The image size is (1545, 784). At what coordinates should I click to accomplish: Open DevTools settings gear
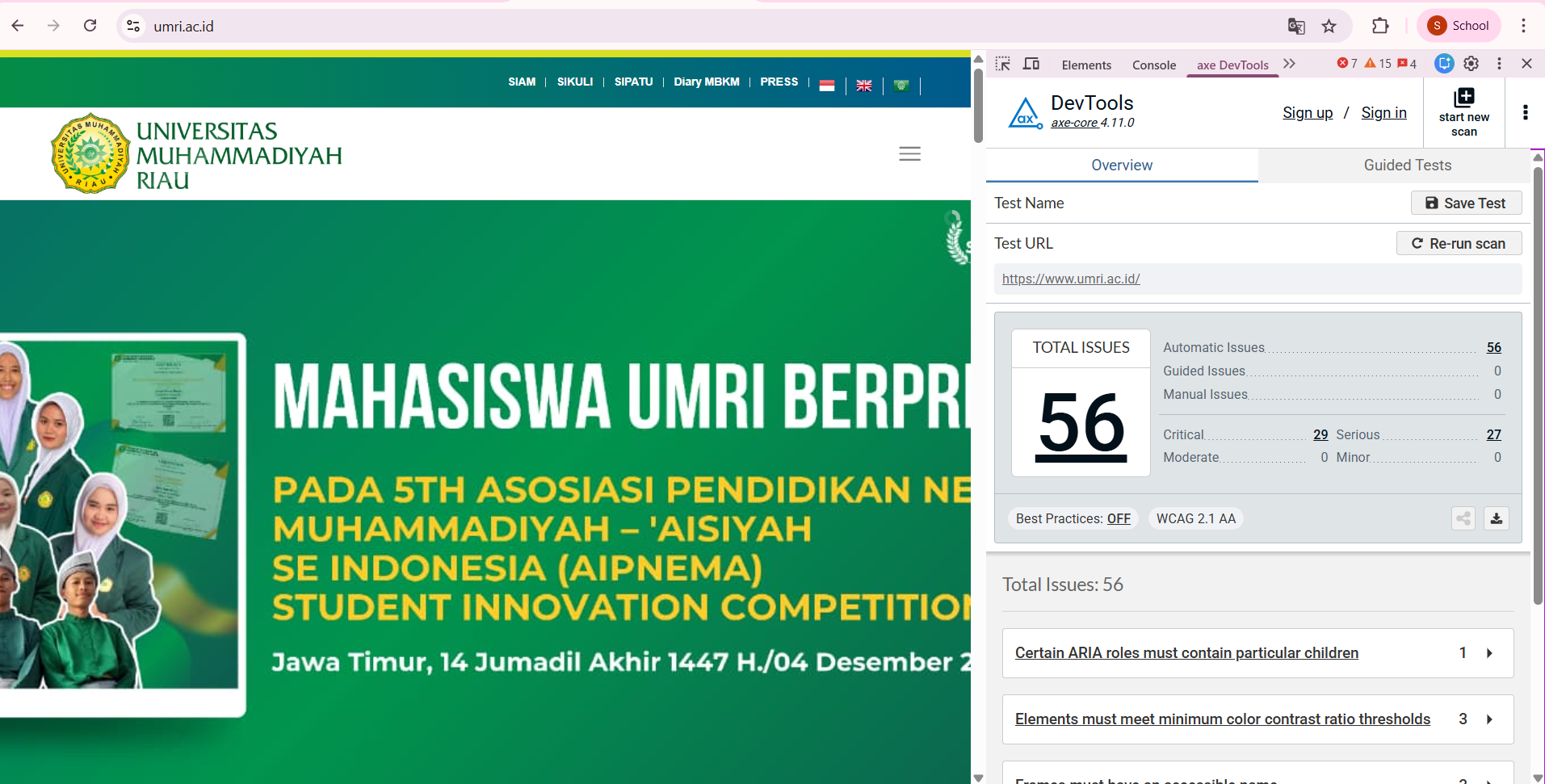[1472, 64]
